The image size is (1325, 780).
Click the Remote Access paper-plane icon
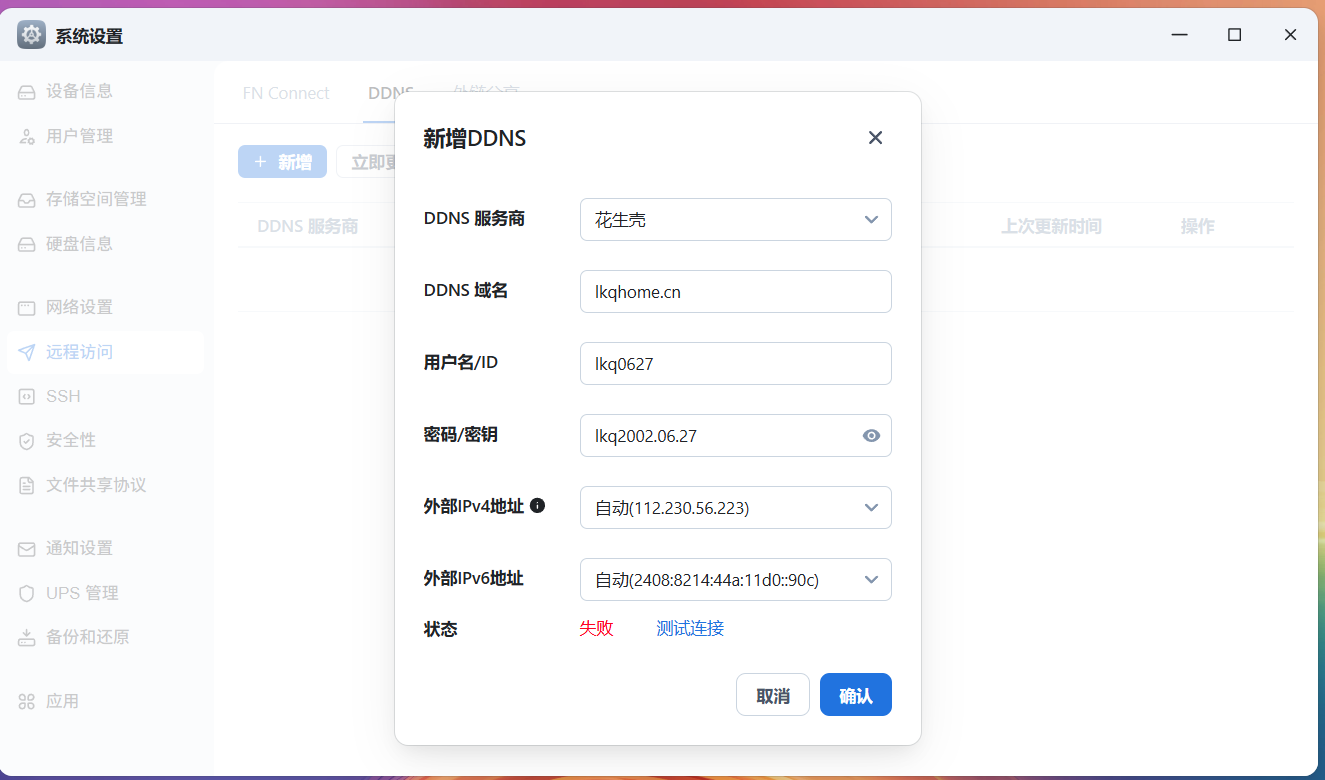(x=27, y=352)
